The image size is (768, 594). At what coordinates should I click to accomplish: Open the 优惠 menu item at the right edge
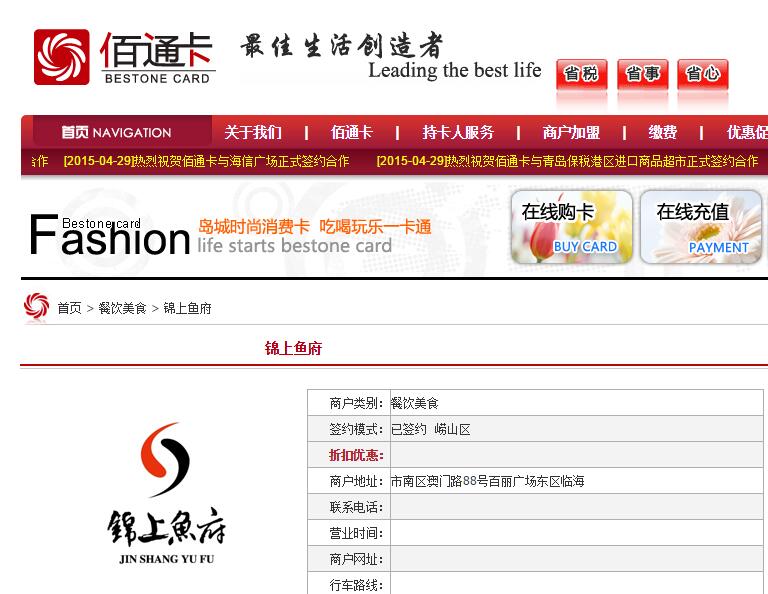747,132
